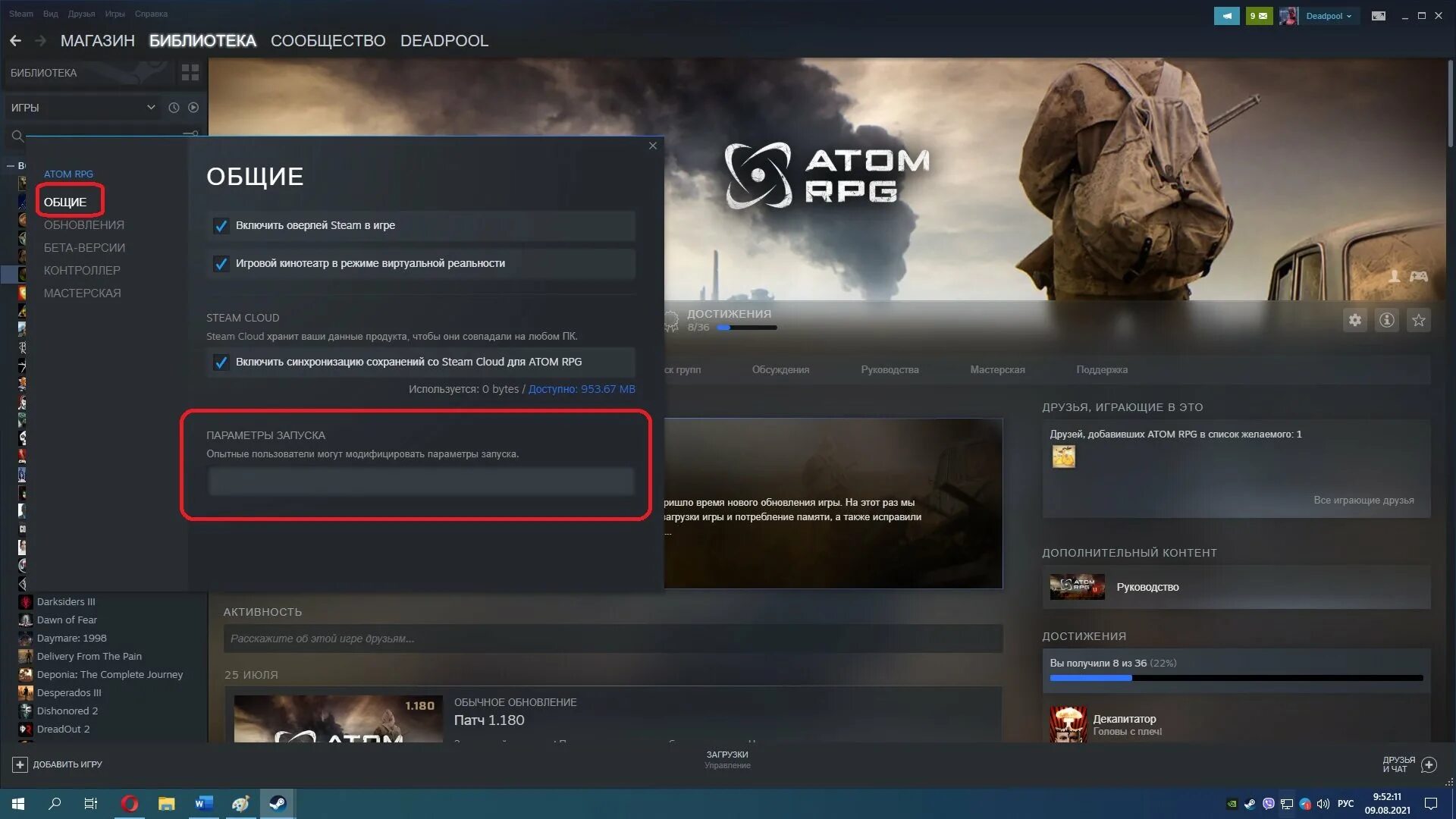Click the game settings gear icon

click(1354, 320)
